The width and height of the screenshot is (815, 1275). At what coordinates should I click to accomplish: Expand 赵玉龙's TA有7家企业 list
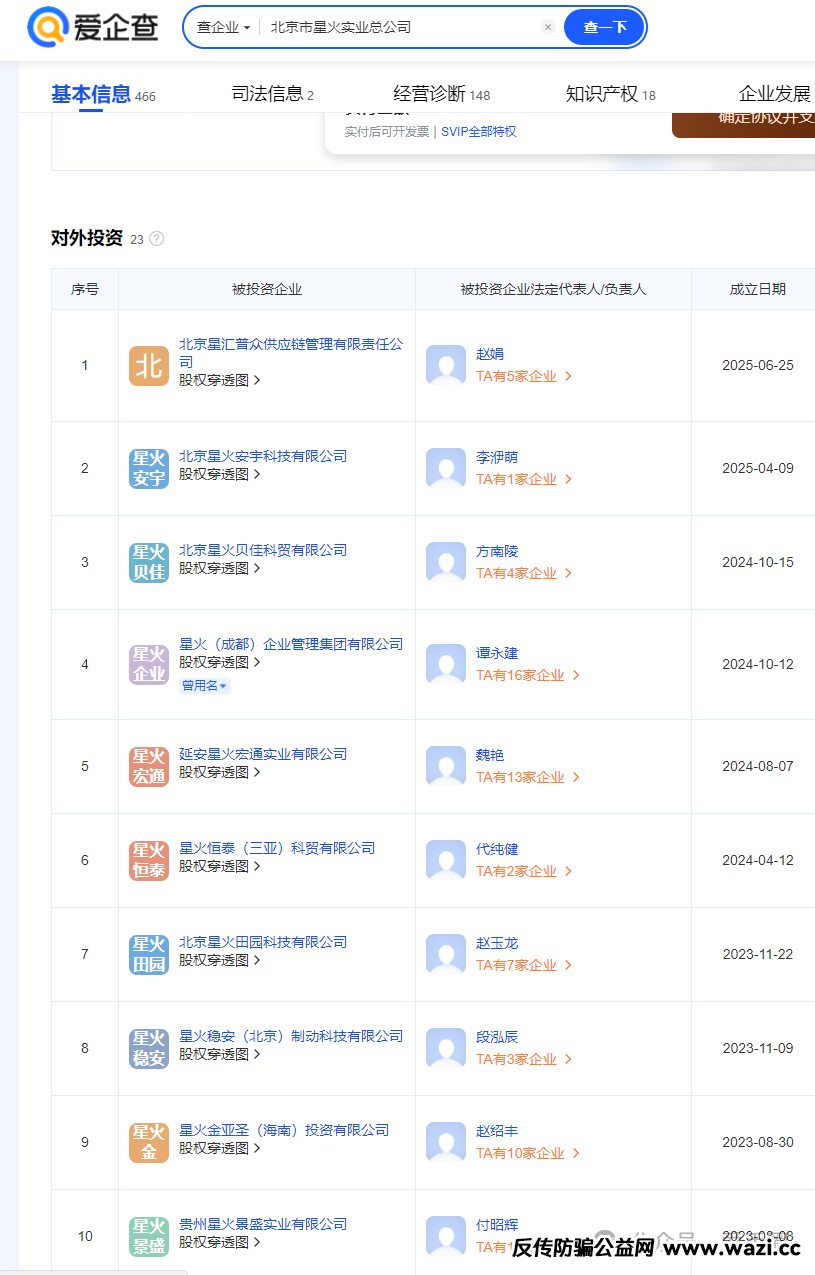(524, 965)
